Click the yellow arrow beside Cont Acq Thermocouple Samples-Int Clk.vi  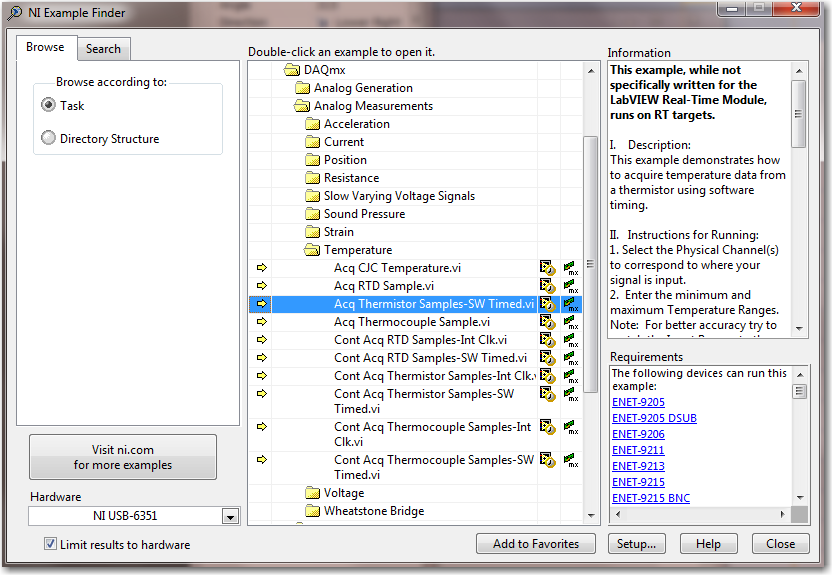262,427
